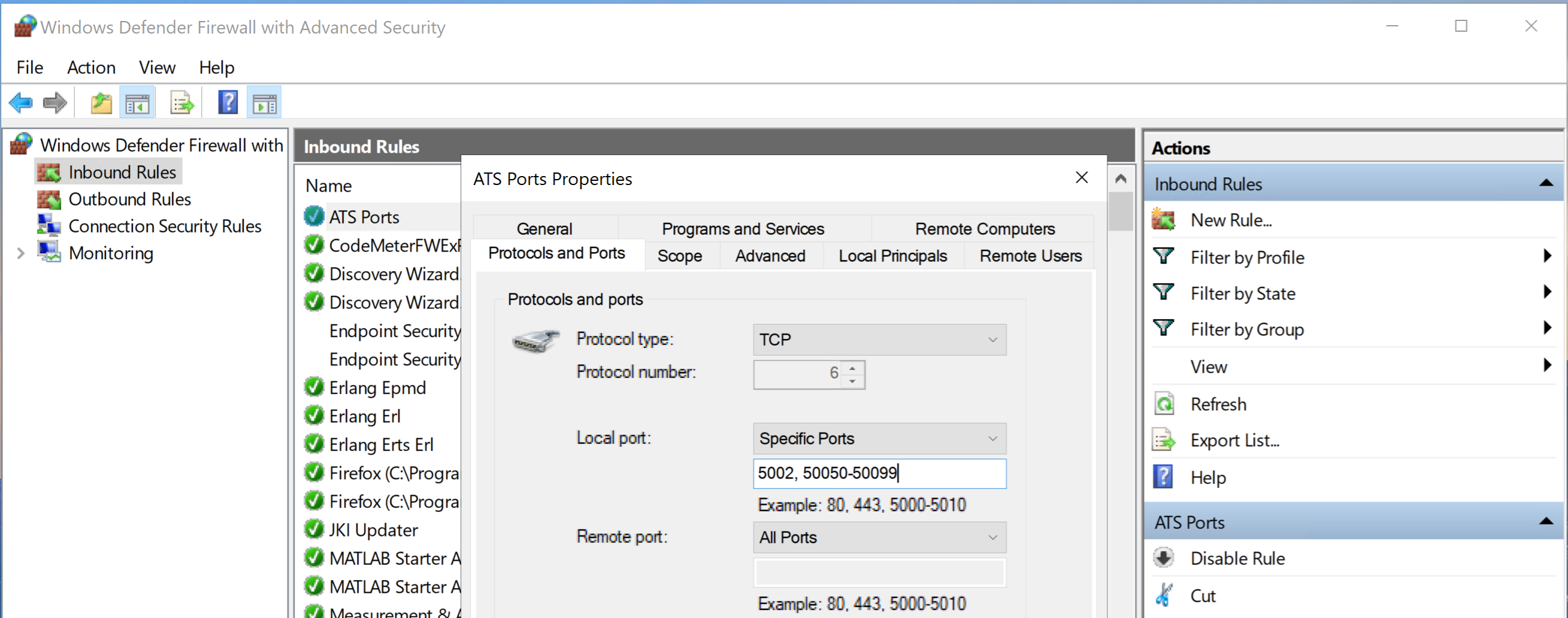Switch to the Scope tab
The height and width of the screenshot is (618, 1568).
680,256
